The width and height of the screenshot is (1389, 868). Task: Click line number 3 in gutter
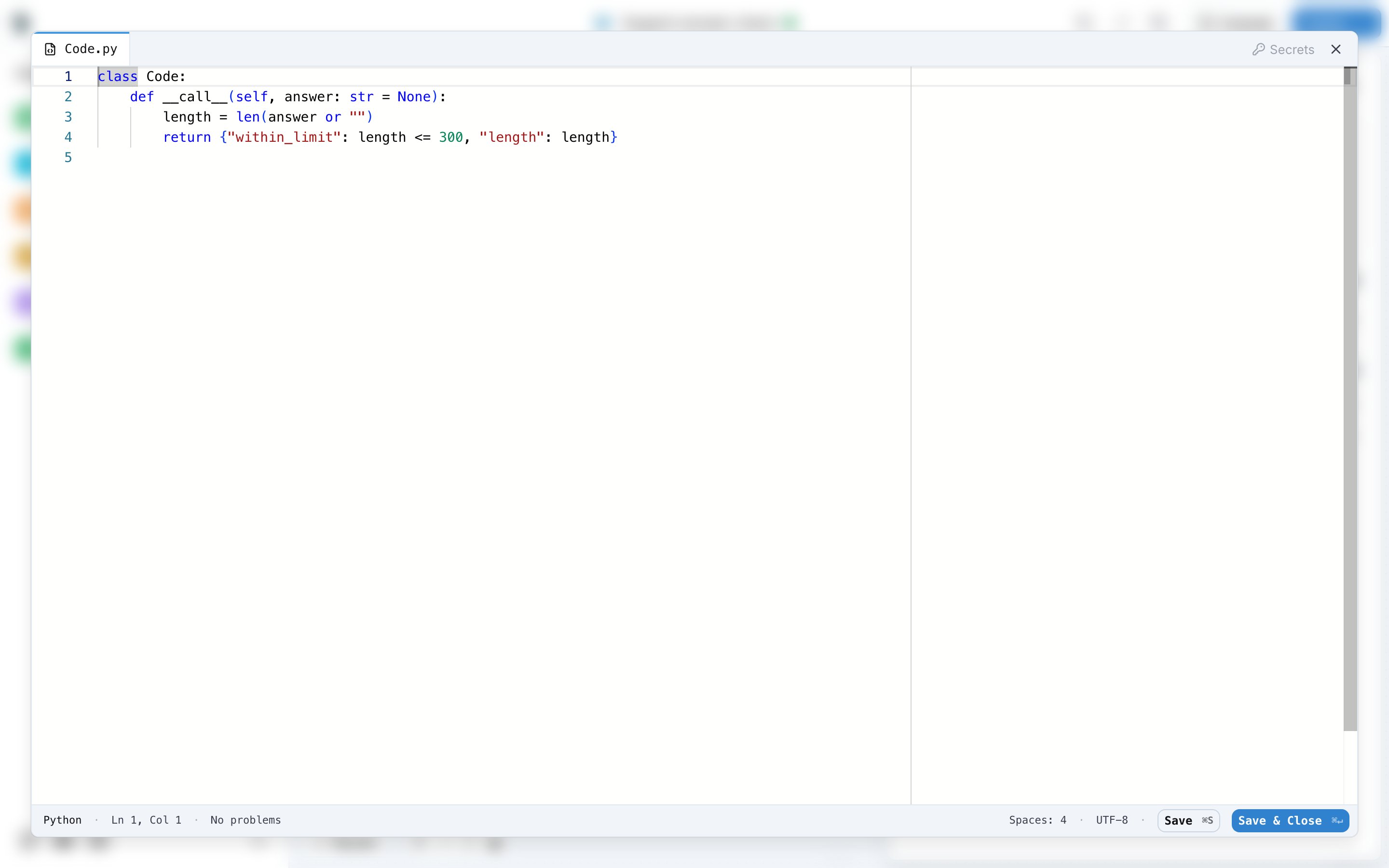[68, 117]
